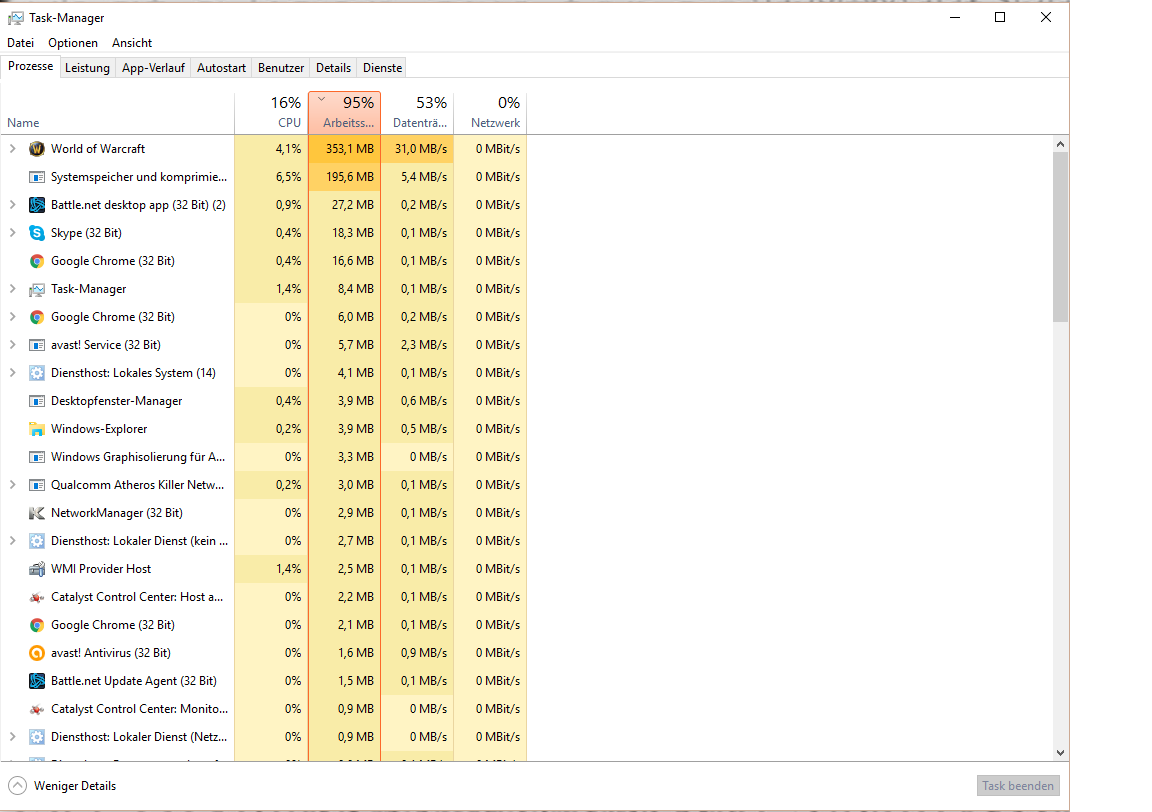This screenshot has height=812, width=1152.
Task: Select the 6,5% CPU cell
Action: point(271,176)
